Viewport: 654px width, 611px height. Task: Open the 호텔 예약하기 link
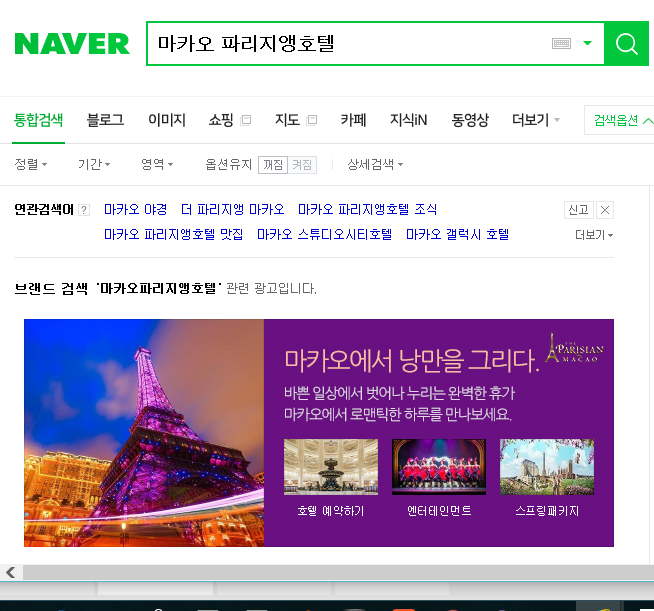pyautogui.click(x=331, y=511)
